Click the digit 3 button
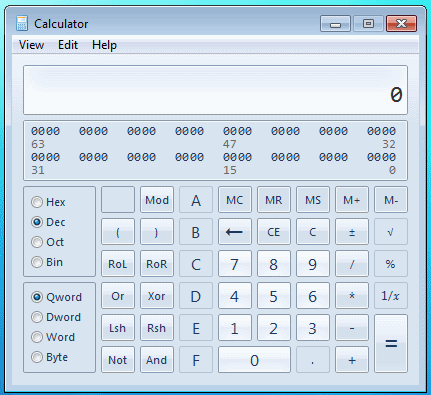The width and height of the screenshot is (431, 395). point(313,328)
